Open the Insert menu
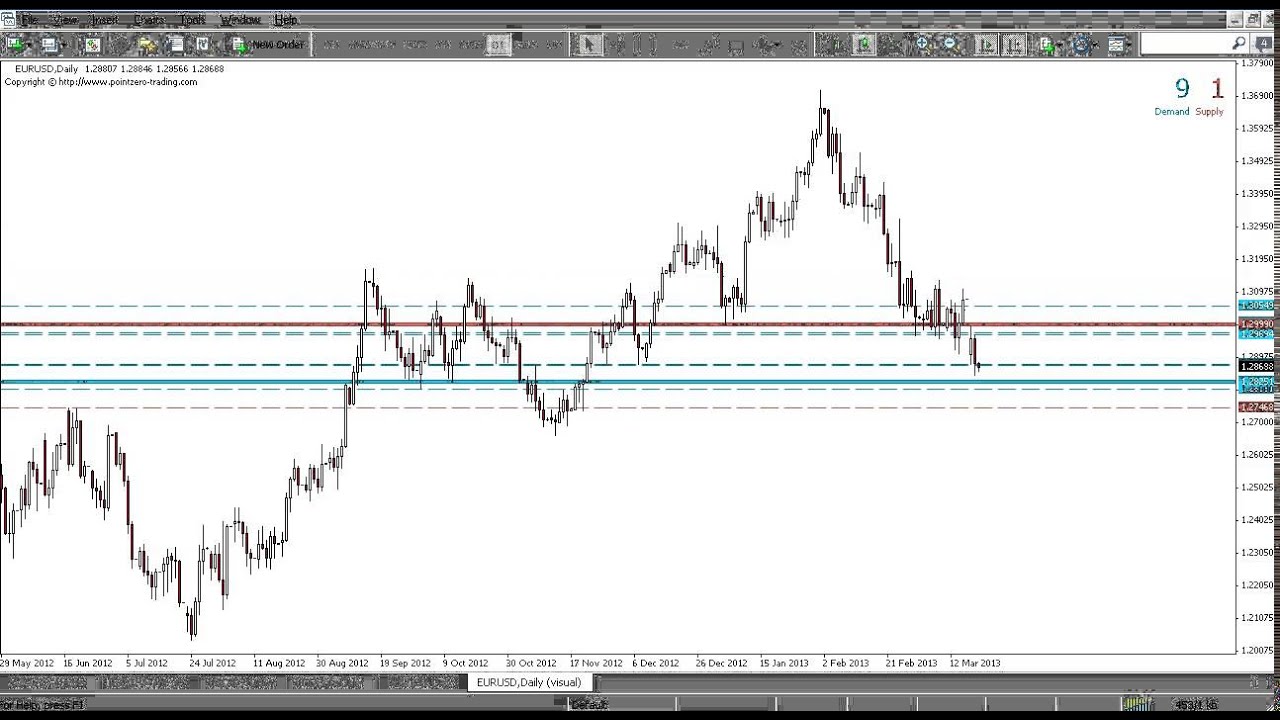The width and height of the screenshot is (1280, 720). (104, 19)
